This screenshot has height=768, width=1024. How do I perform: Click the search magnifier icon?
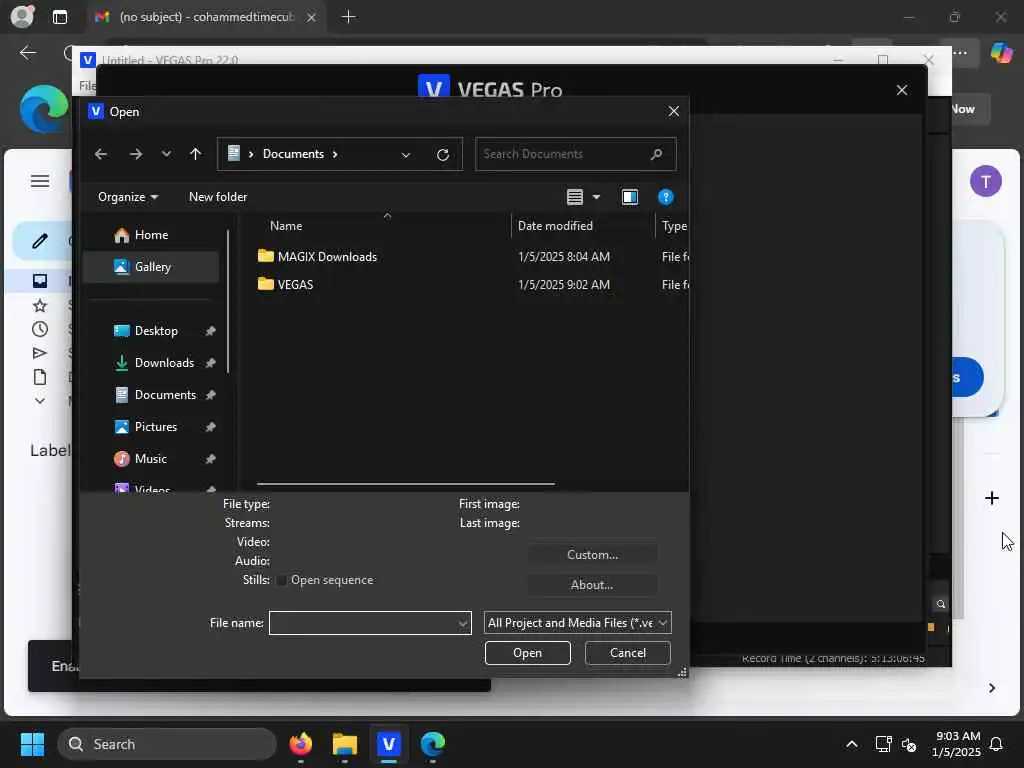pos(656,154)
